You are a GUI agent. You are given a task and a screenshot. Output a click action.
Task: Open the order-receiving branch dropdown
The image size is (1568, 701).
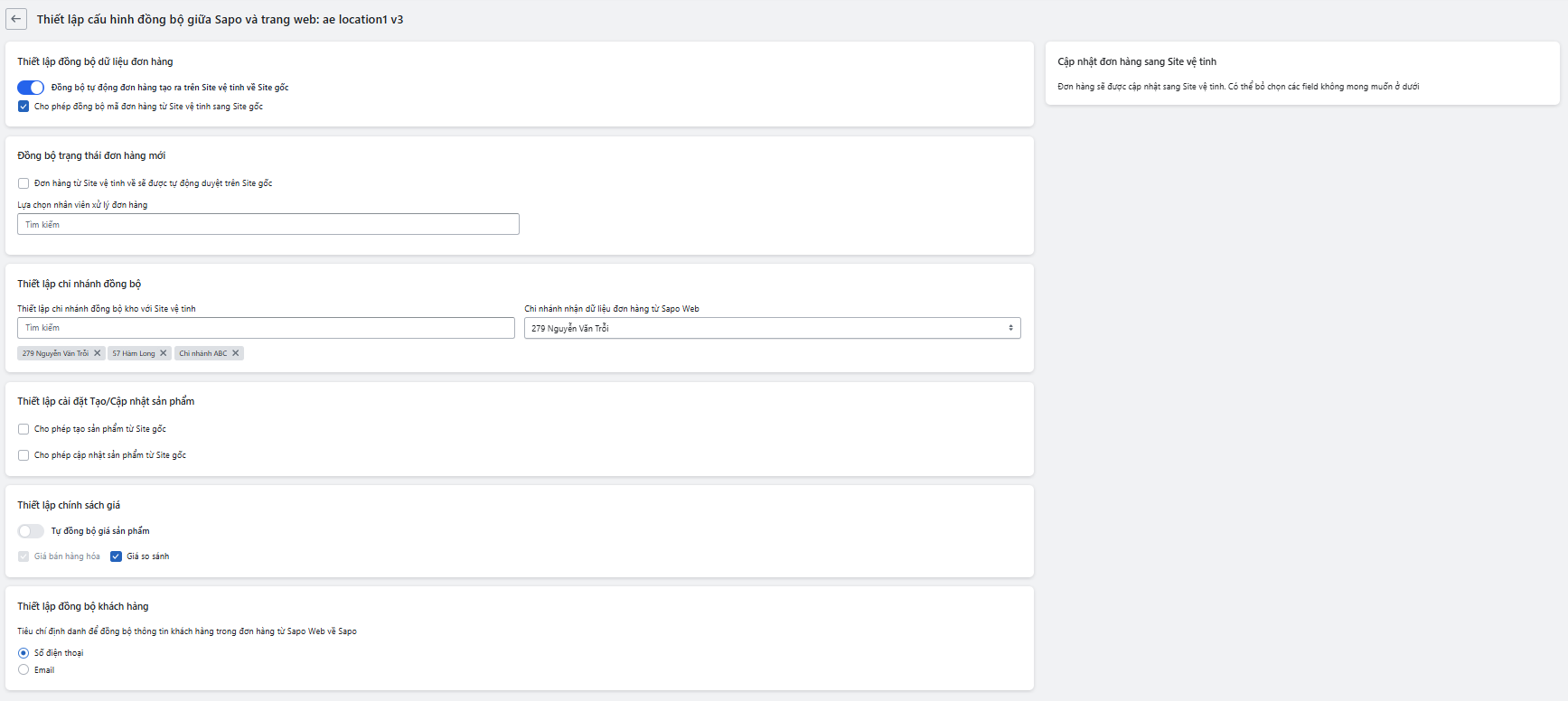771,328
